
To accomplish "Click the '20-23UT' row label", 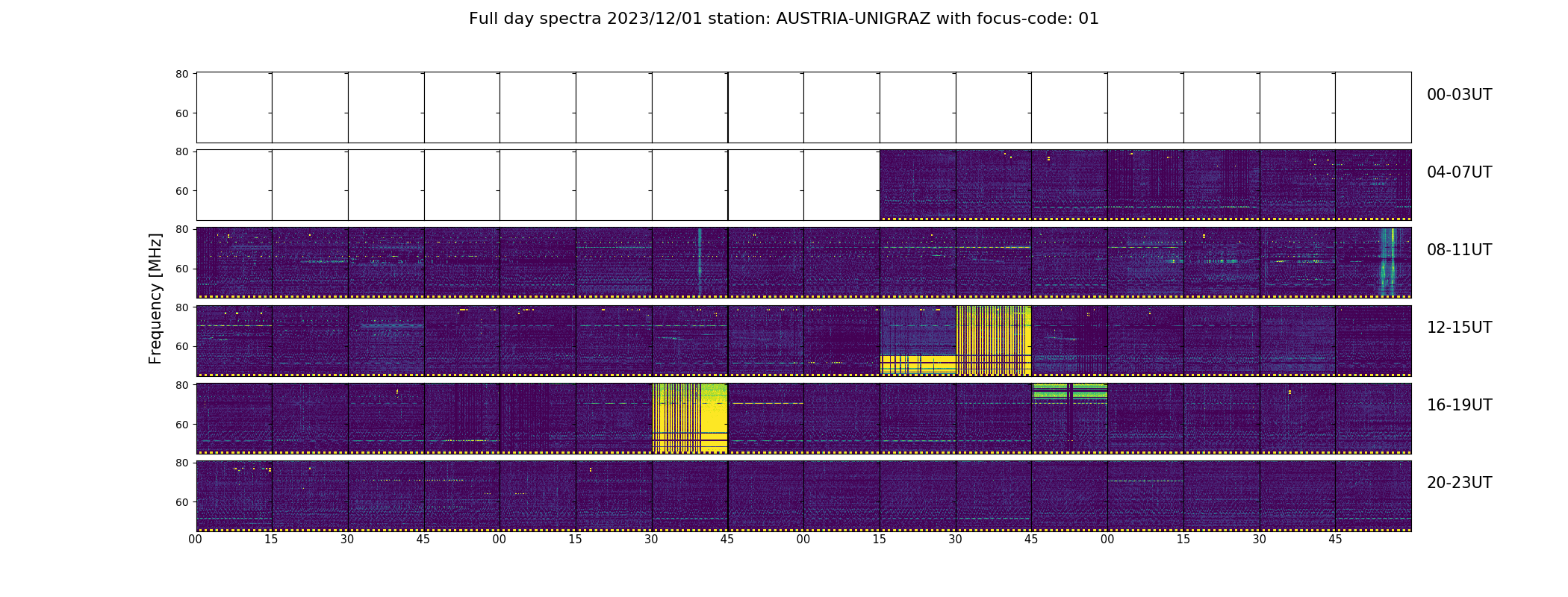I will [x=1459, y=483].
